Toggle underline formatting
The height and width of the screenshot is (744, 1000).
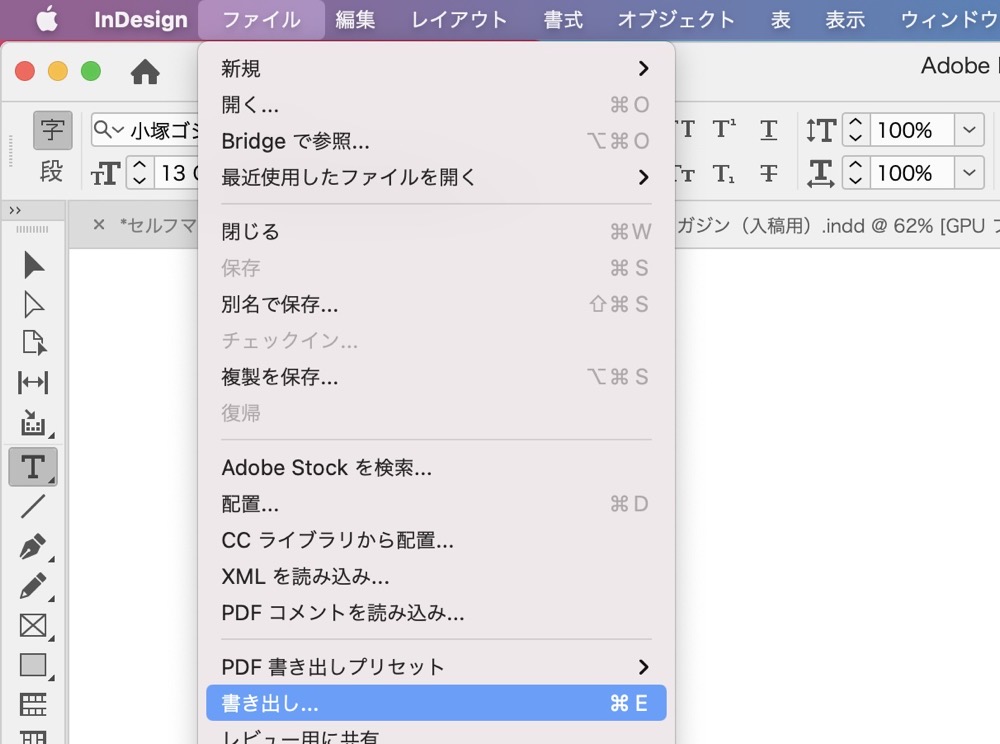click(768, 129)
